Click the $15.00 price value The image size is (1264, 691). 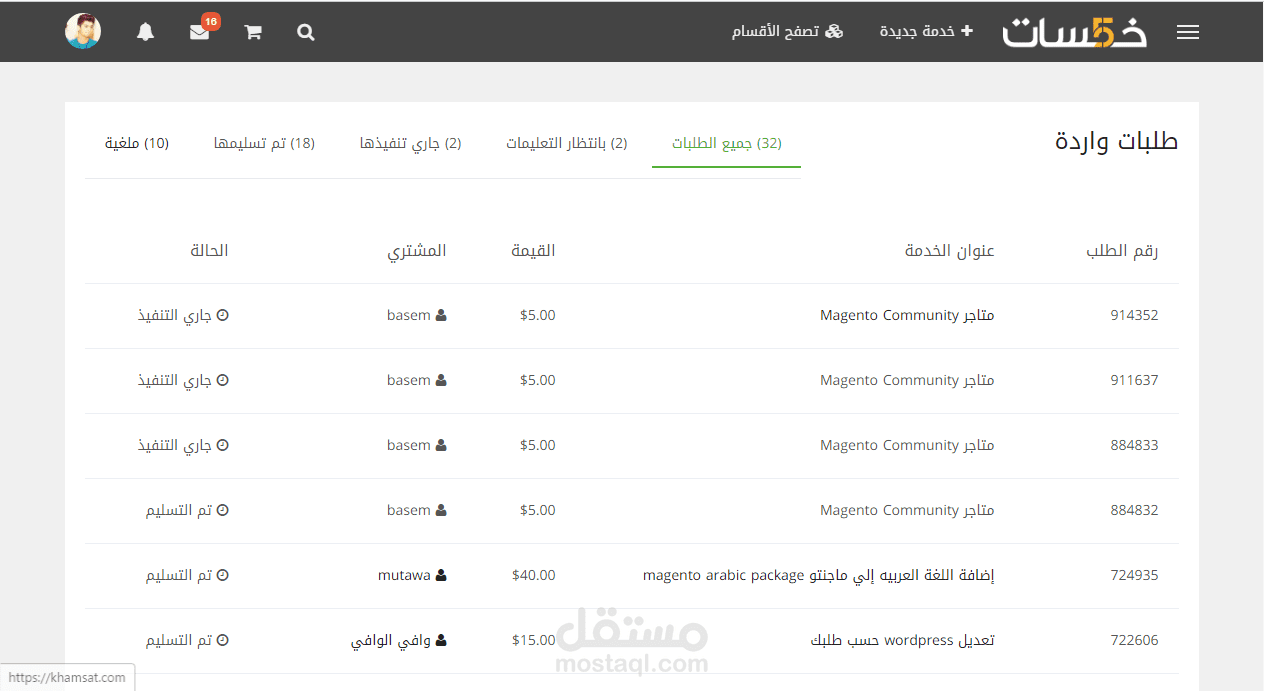[x=534, y=640]
